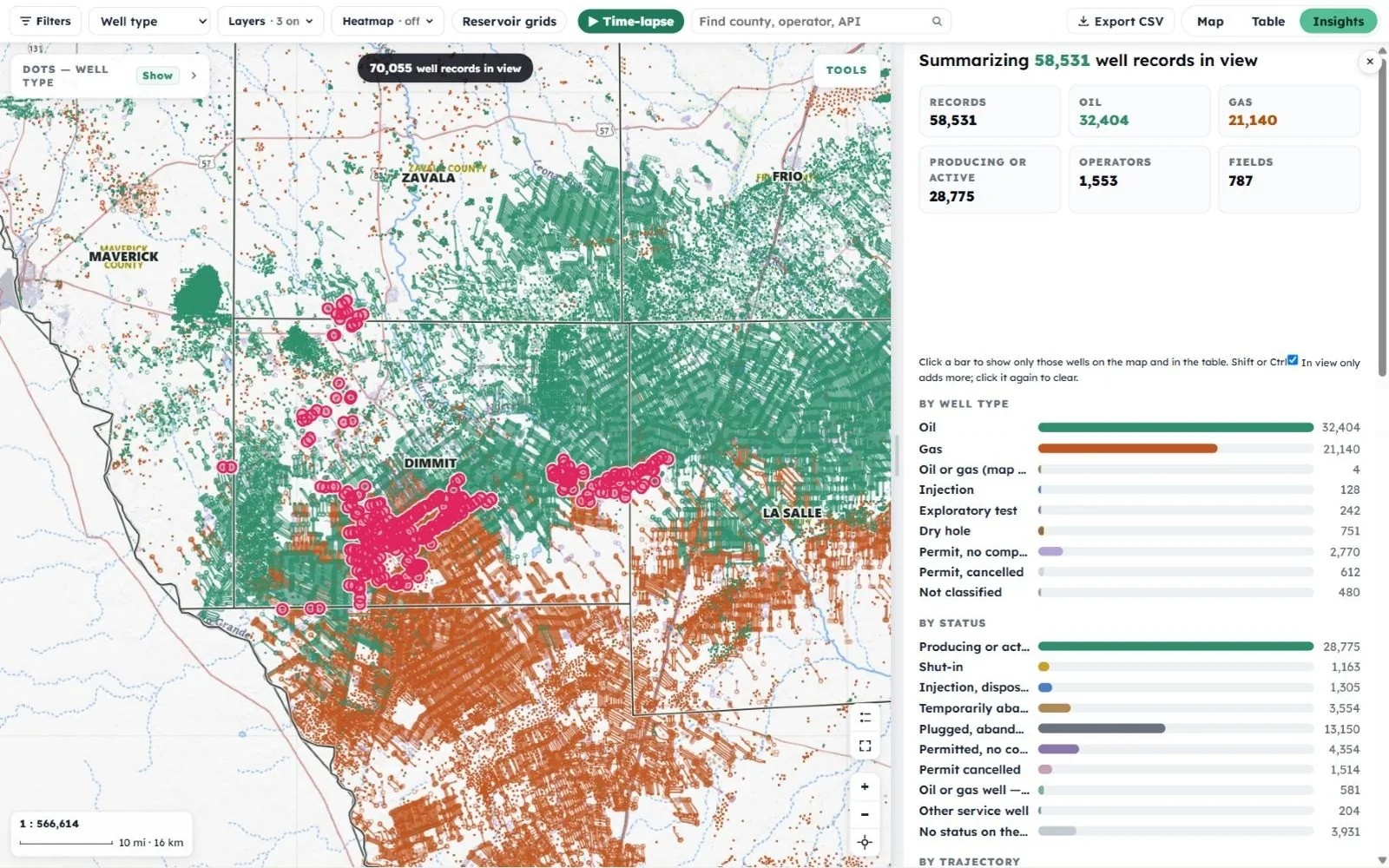Viewport: 1389px width, 868px height.
Task: Select the Dry hole row
Action: 1139,530
